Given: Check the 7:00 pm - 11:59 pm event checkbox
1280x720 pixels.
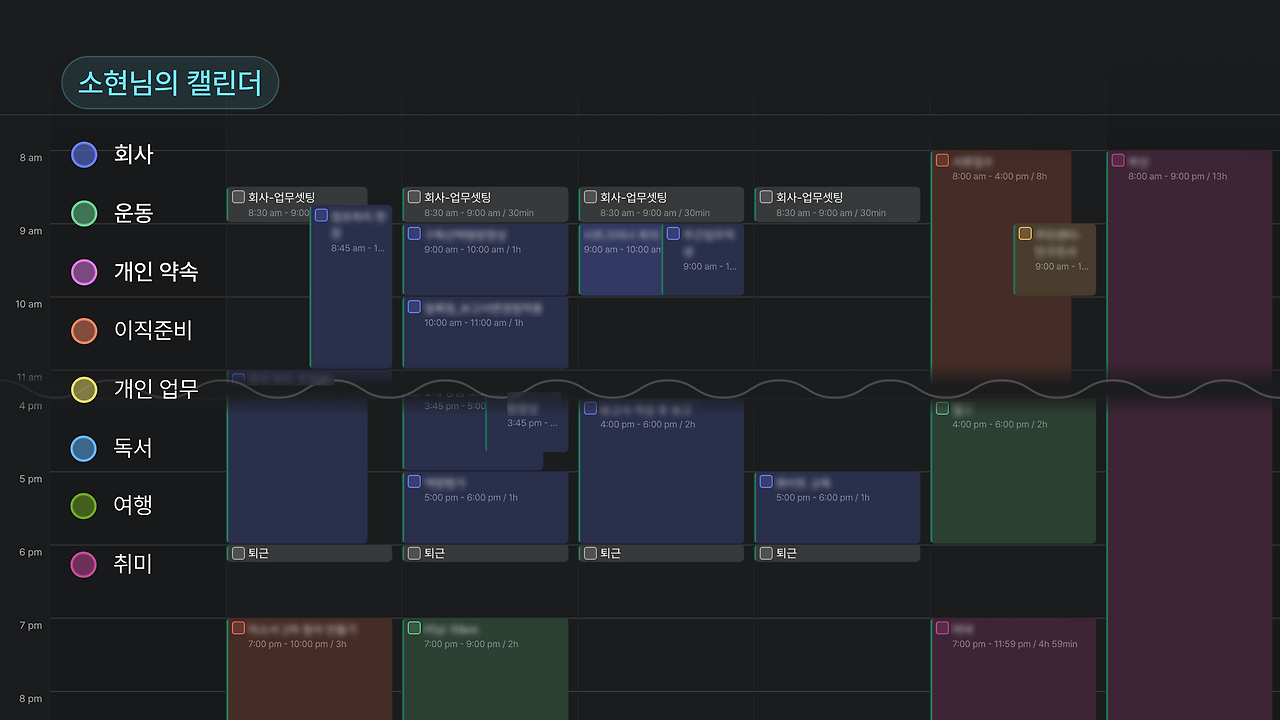Looking at the screenshot, I should pos(942,628).
